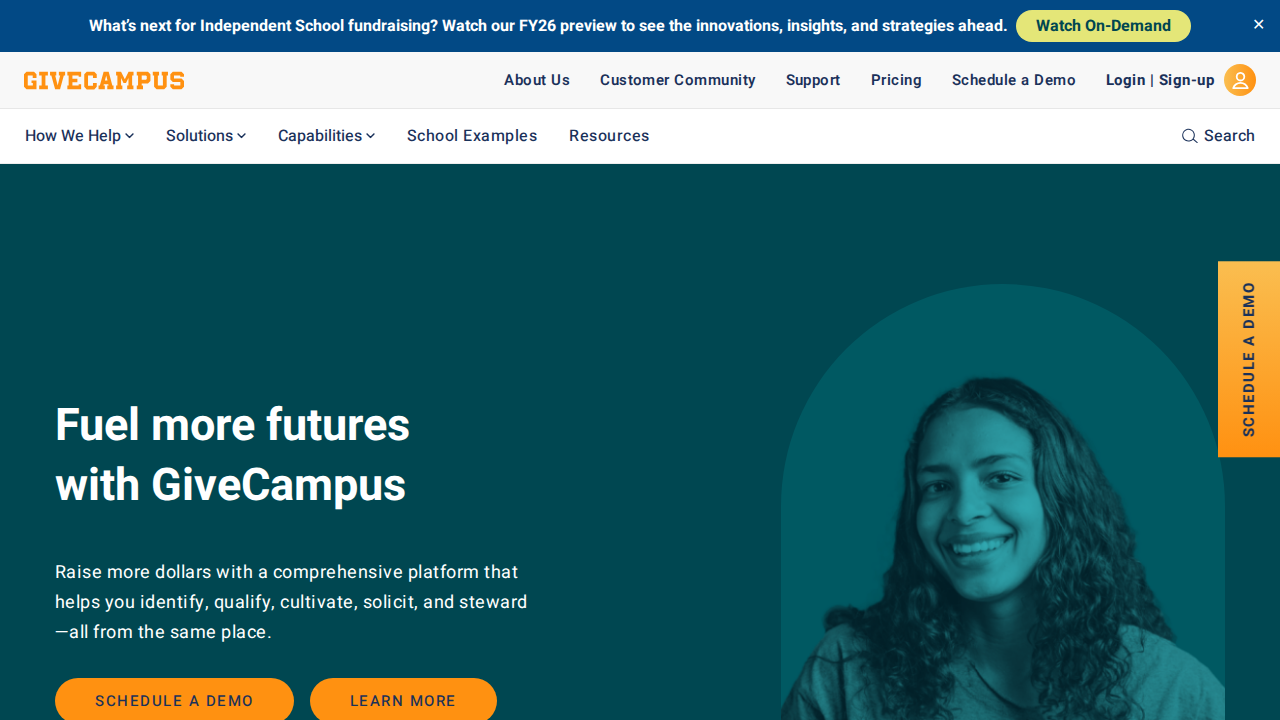The image size is (1280, 720).
Task: View the Pricing page
Action: click(896, 80)
